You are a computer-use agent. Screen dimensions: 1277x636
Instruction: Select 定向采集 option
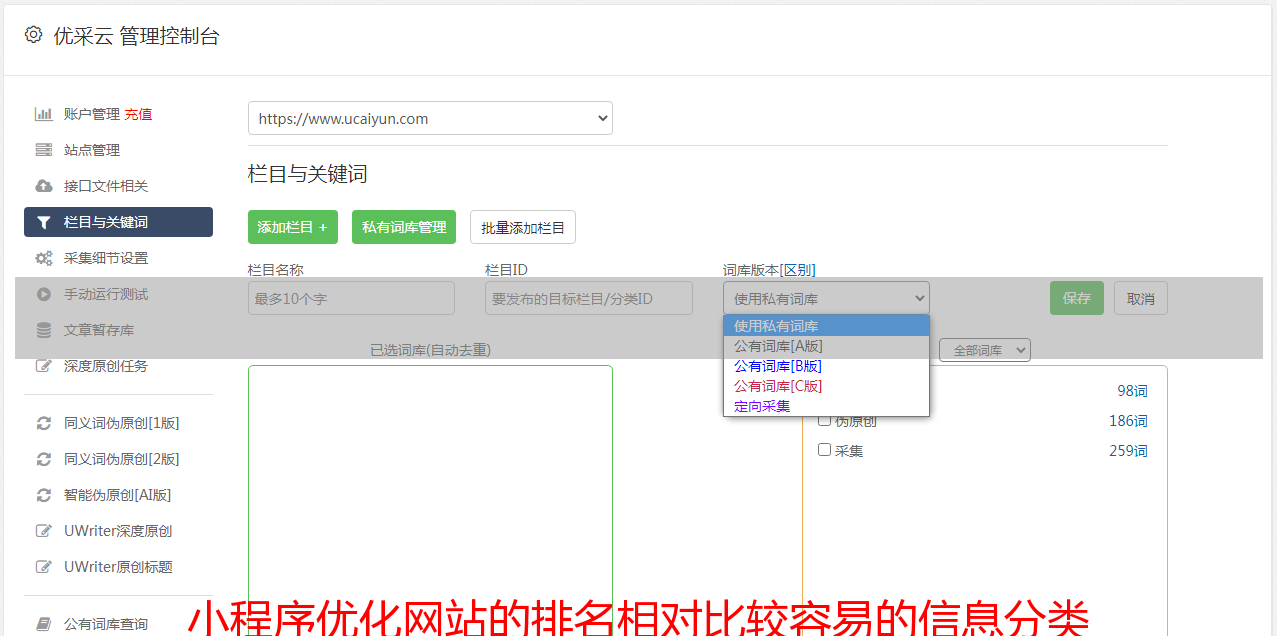click(x=826, y=406)
